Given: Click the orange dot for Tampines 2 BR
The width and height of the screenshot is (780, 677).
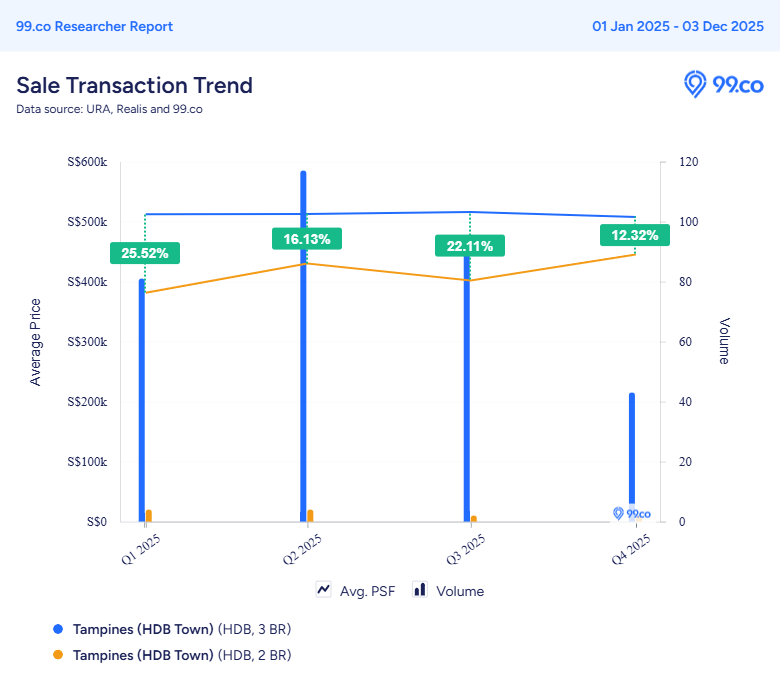Looking at the screenshot, I should (x=57, y=655).
